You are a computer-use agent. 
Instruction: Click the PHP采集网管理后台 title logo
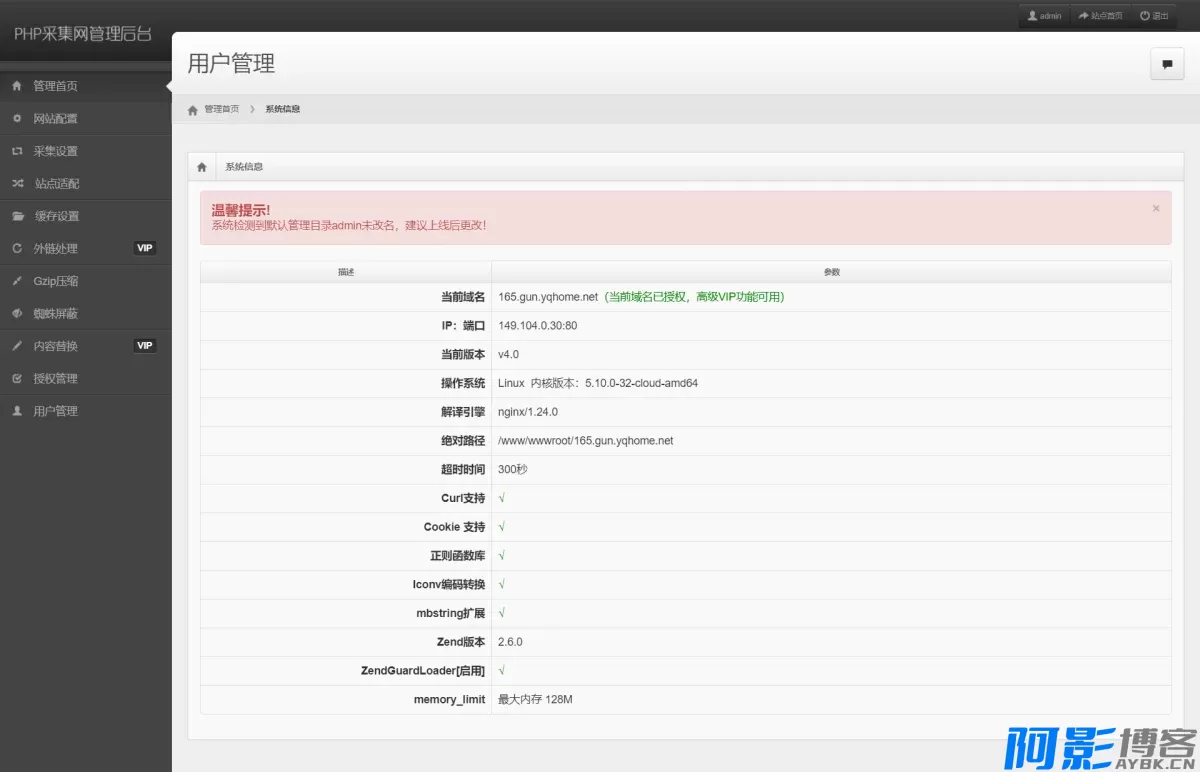[x=83, y=34]
